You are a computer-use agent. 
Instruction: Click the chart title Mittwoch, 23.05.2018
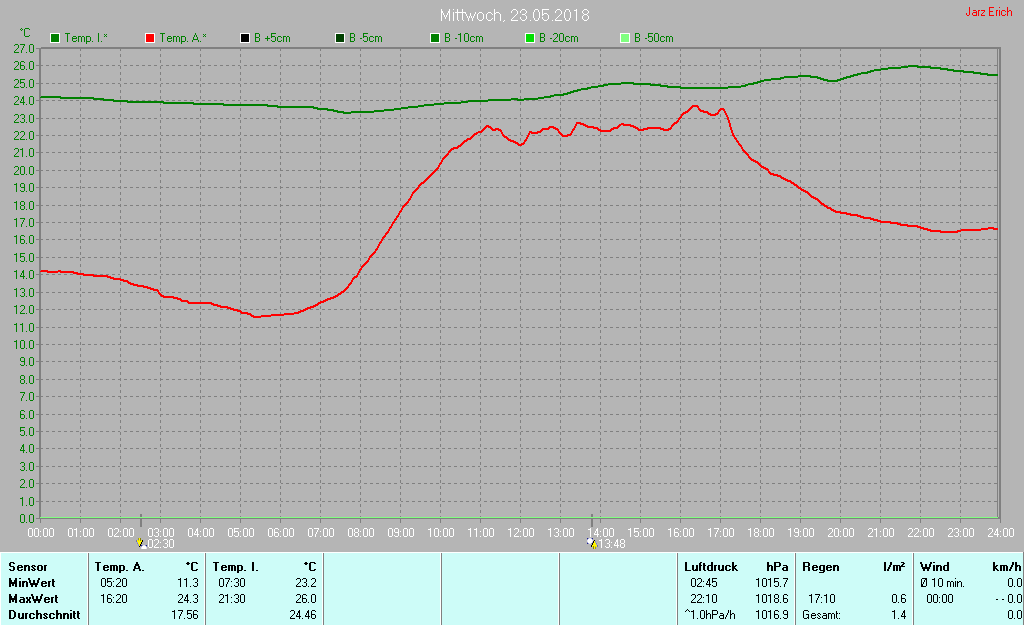(515, 15)
